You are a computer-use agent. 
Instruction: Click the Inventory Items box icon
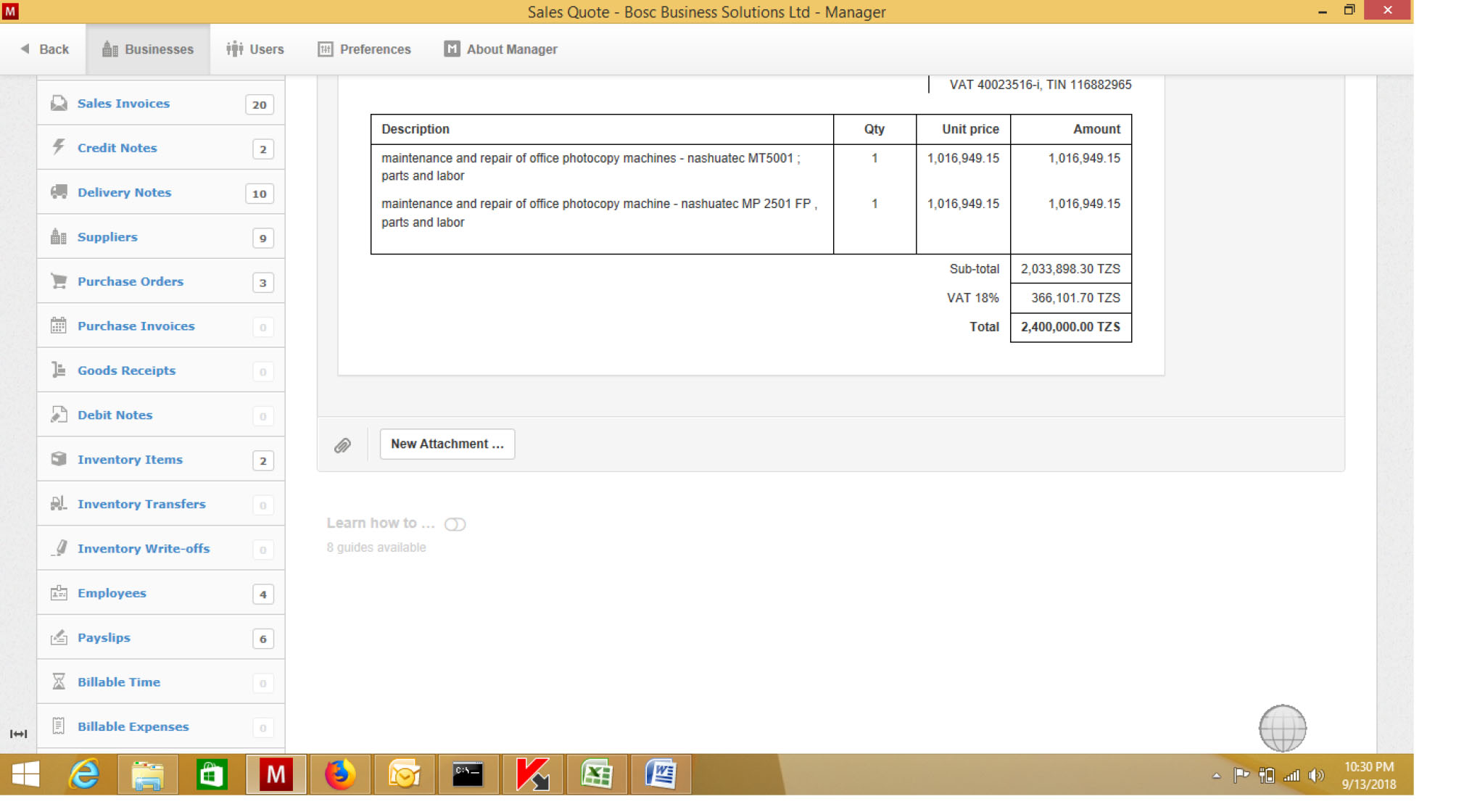(x=59, y=459)
